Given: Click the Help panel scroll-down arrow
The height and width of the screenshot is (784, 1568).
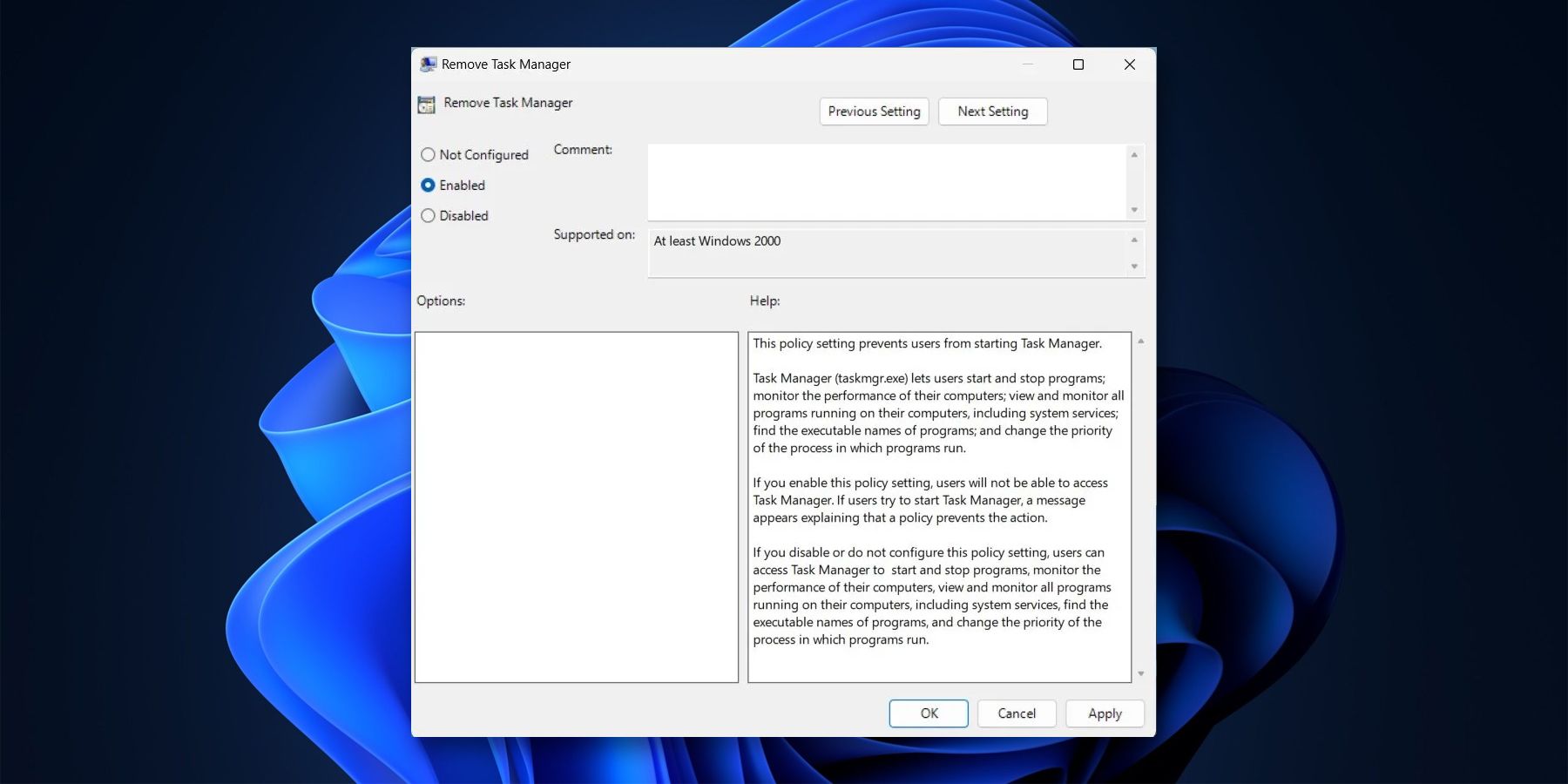Looking at the screenshot, I should (1140, 672).
